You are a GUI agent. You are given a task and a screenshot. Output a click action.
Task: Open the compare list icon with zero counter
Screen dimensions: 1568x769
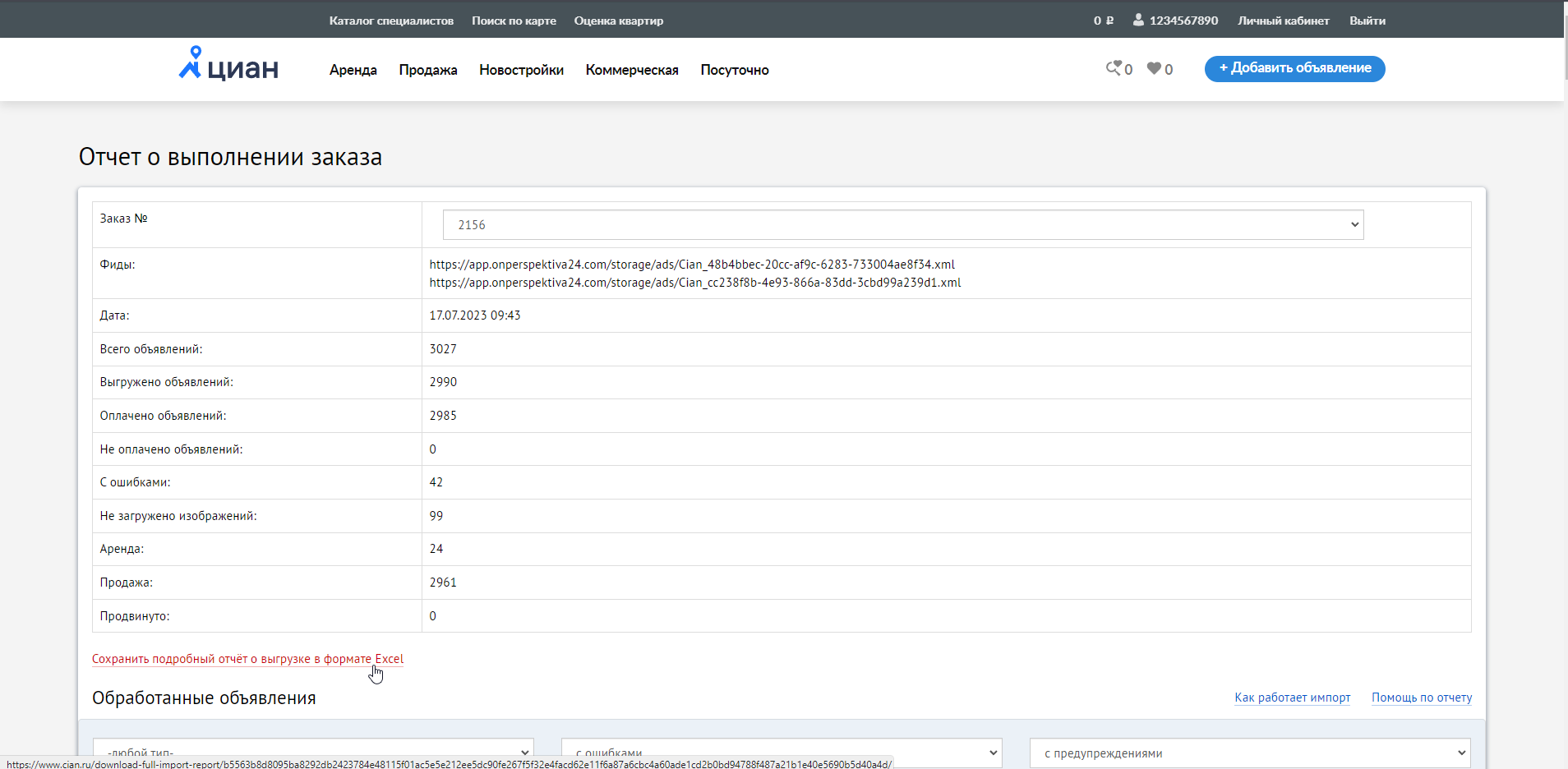[1118, 69]
